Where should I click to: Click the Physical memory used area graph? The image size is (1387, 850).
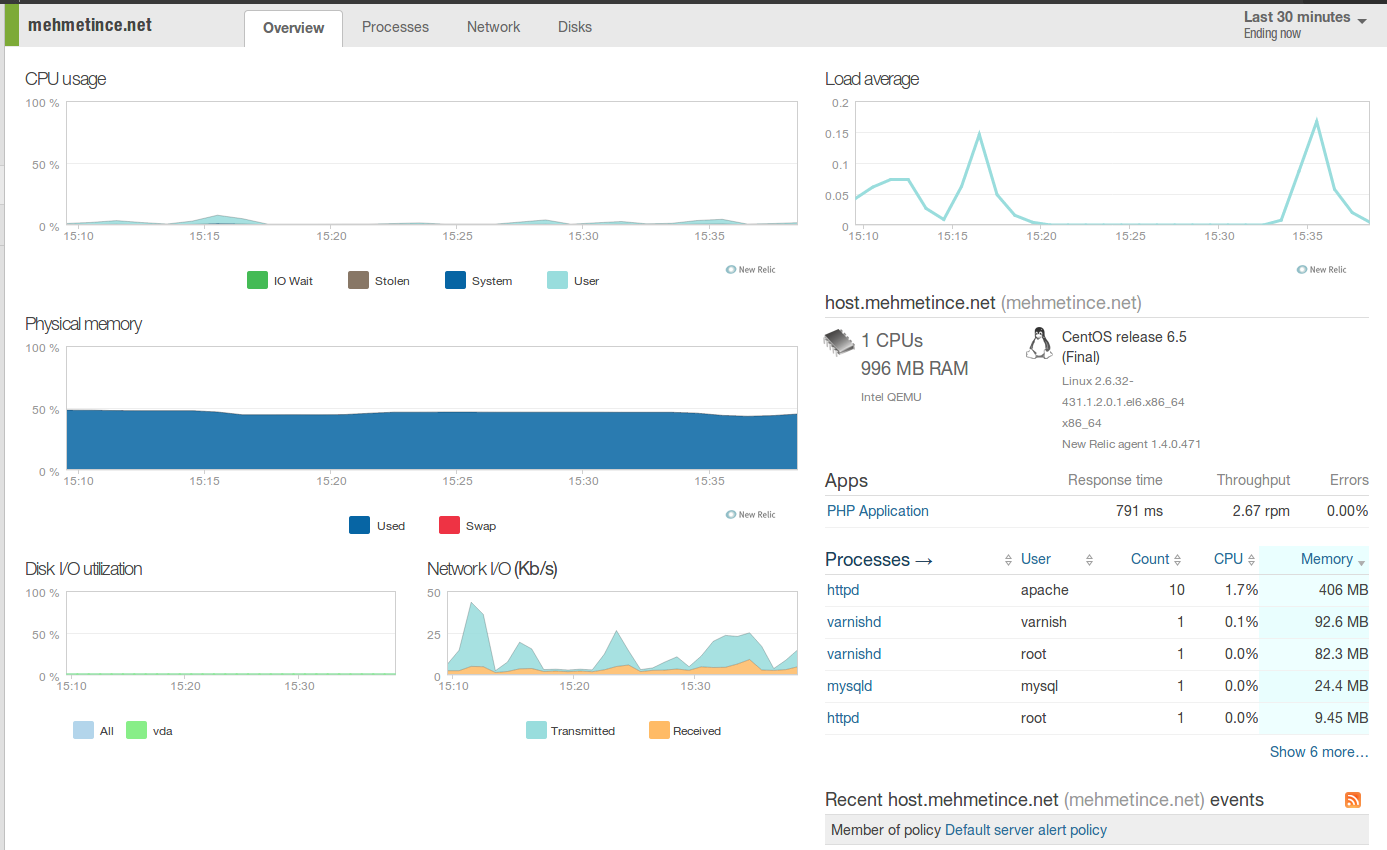coord(431,440)
